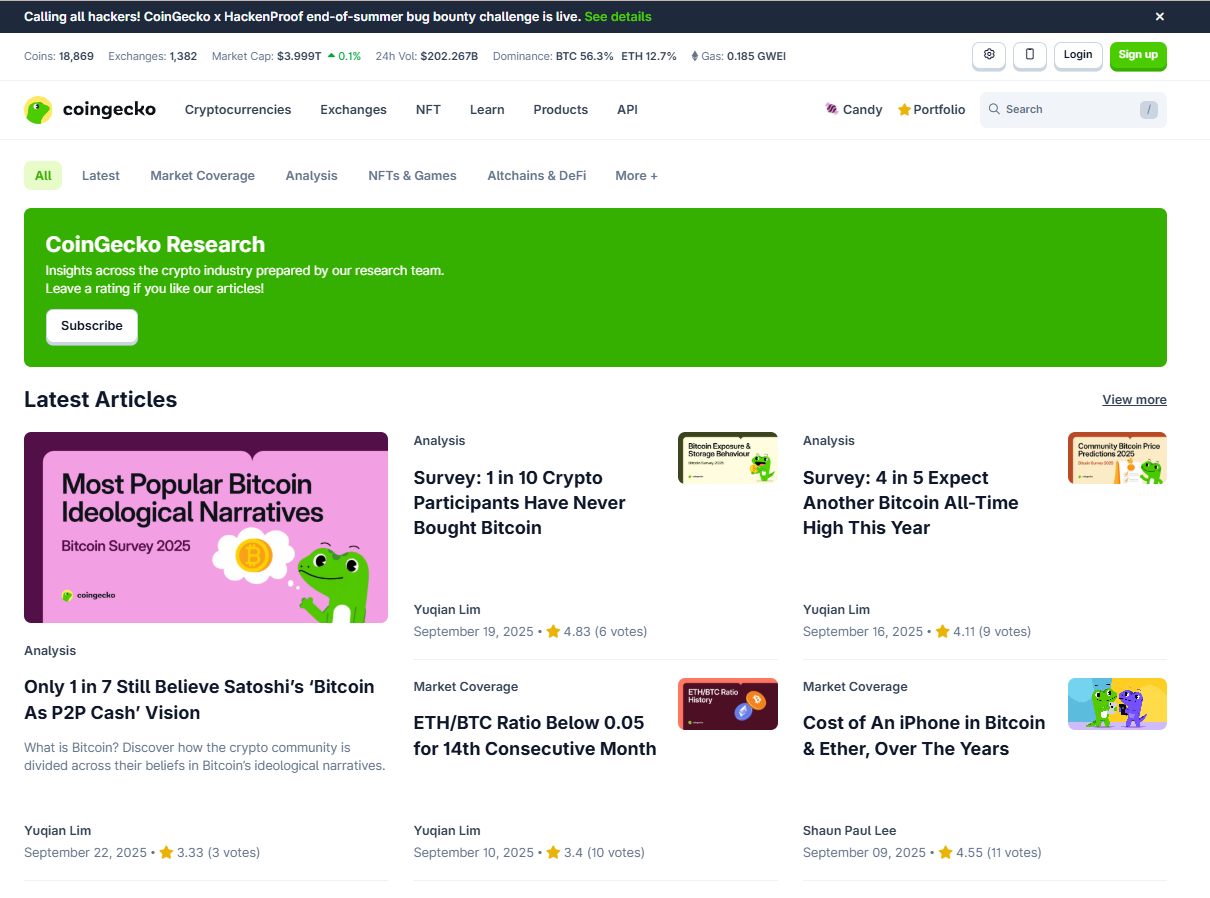Select the Altchains & DeFi tab
The image size is (1210, 898).
pos(536,176)
